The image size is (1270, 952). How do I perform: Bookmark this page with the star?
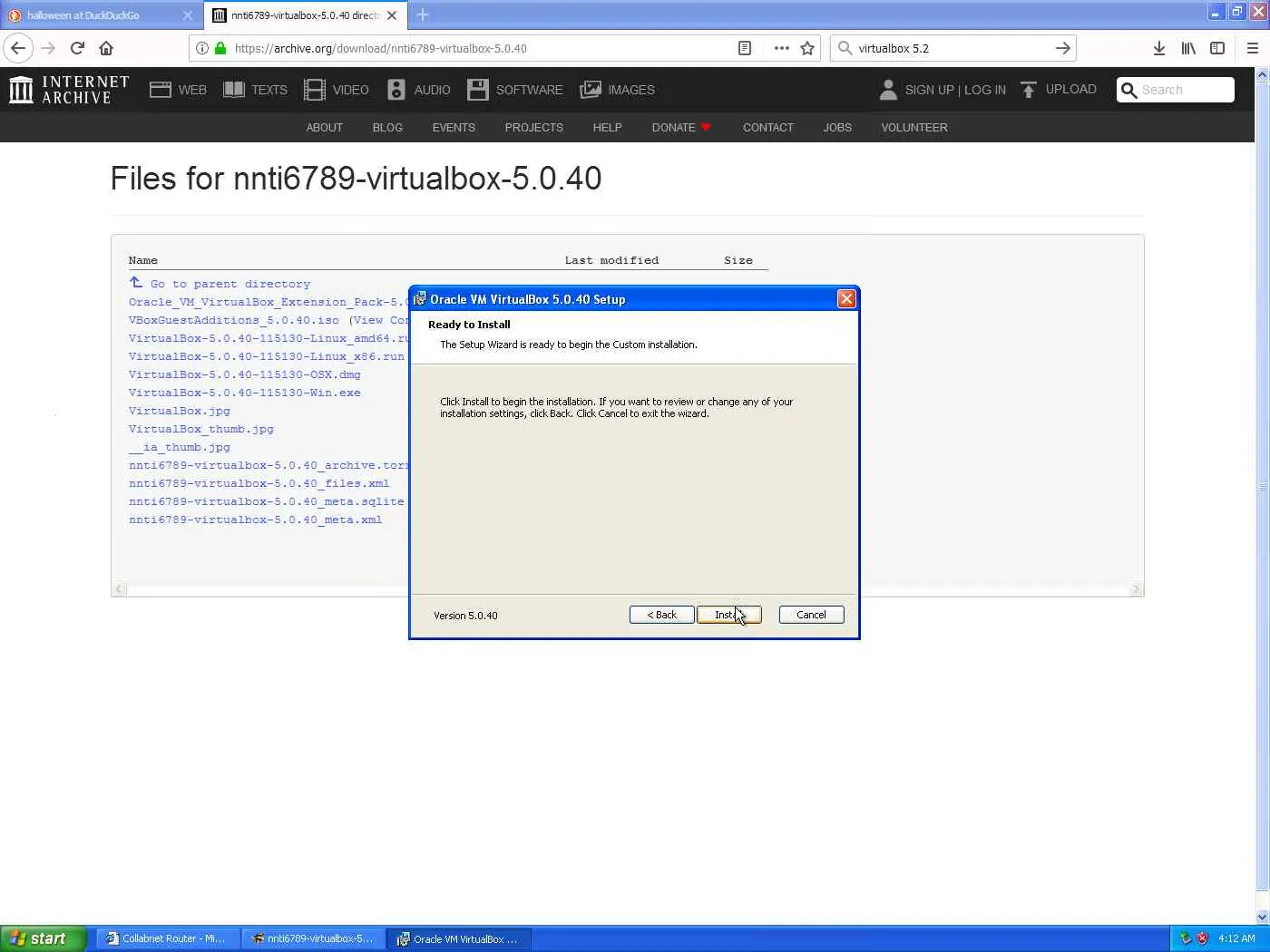click(807, 48)
